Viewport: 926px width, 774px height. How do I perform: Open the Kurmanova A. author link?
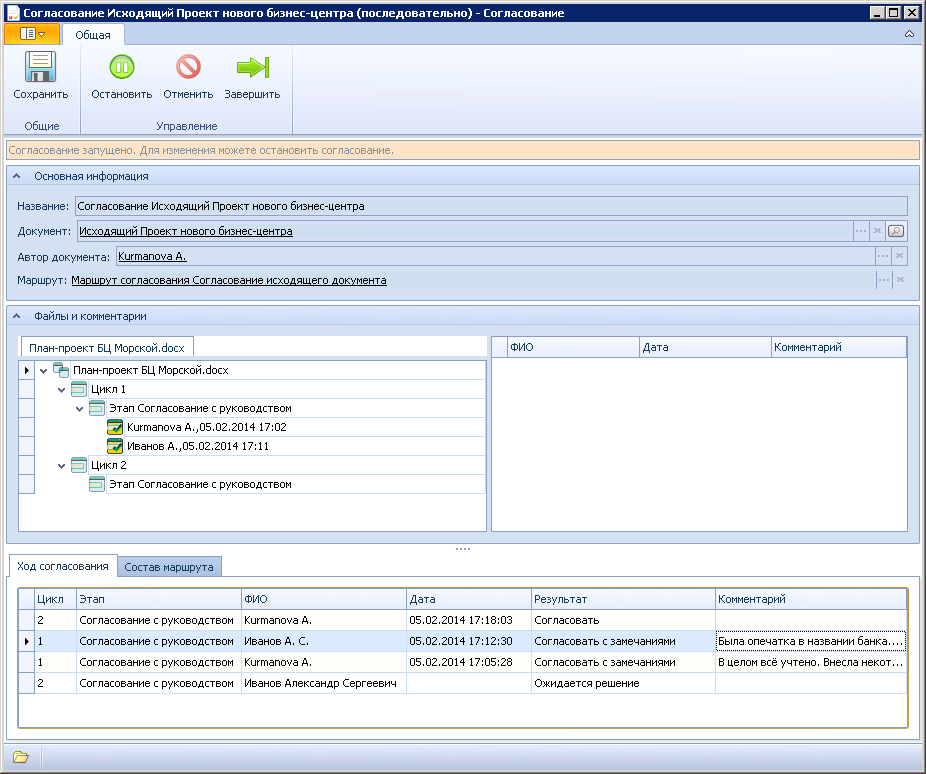[152, 256]
